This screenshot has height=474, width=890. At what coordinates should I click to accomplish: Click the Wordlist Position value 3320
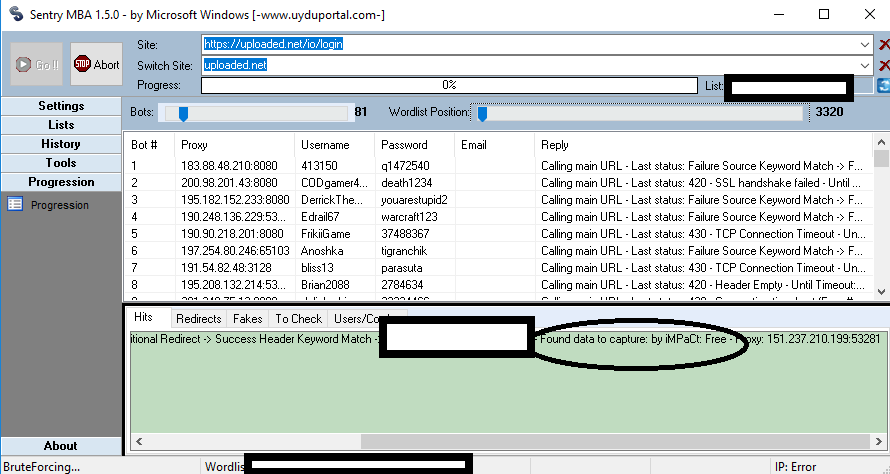point(829,112)
